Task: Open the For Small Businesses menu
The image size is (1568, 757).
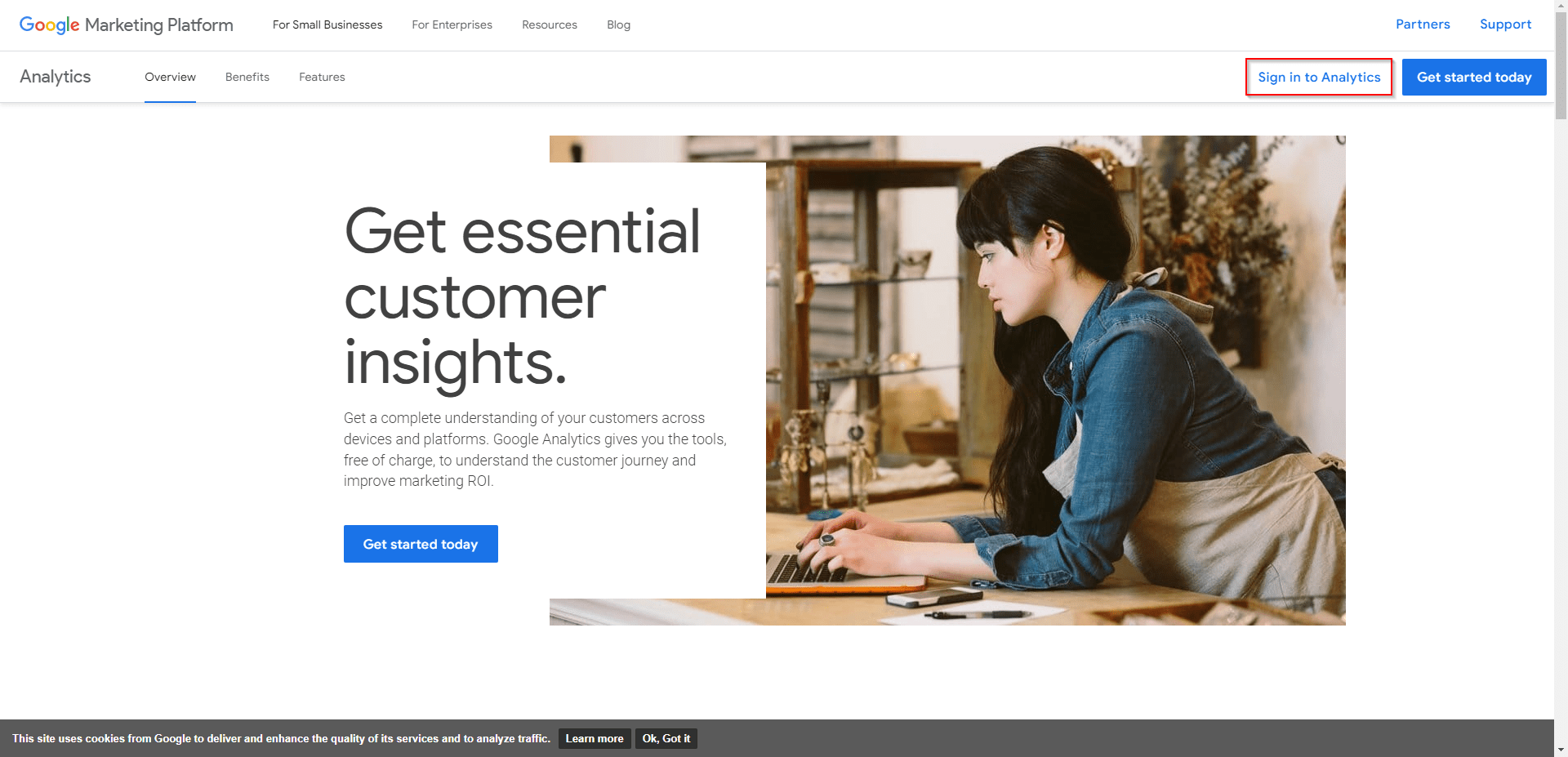Action: coord(327,24)
